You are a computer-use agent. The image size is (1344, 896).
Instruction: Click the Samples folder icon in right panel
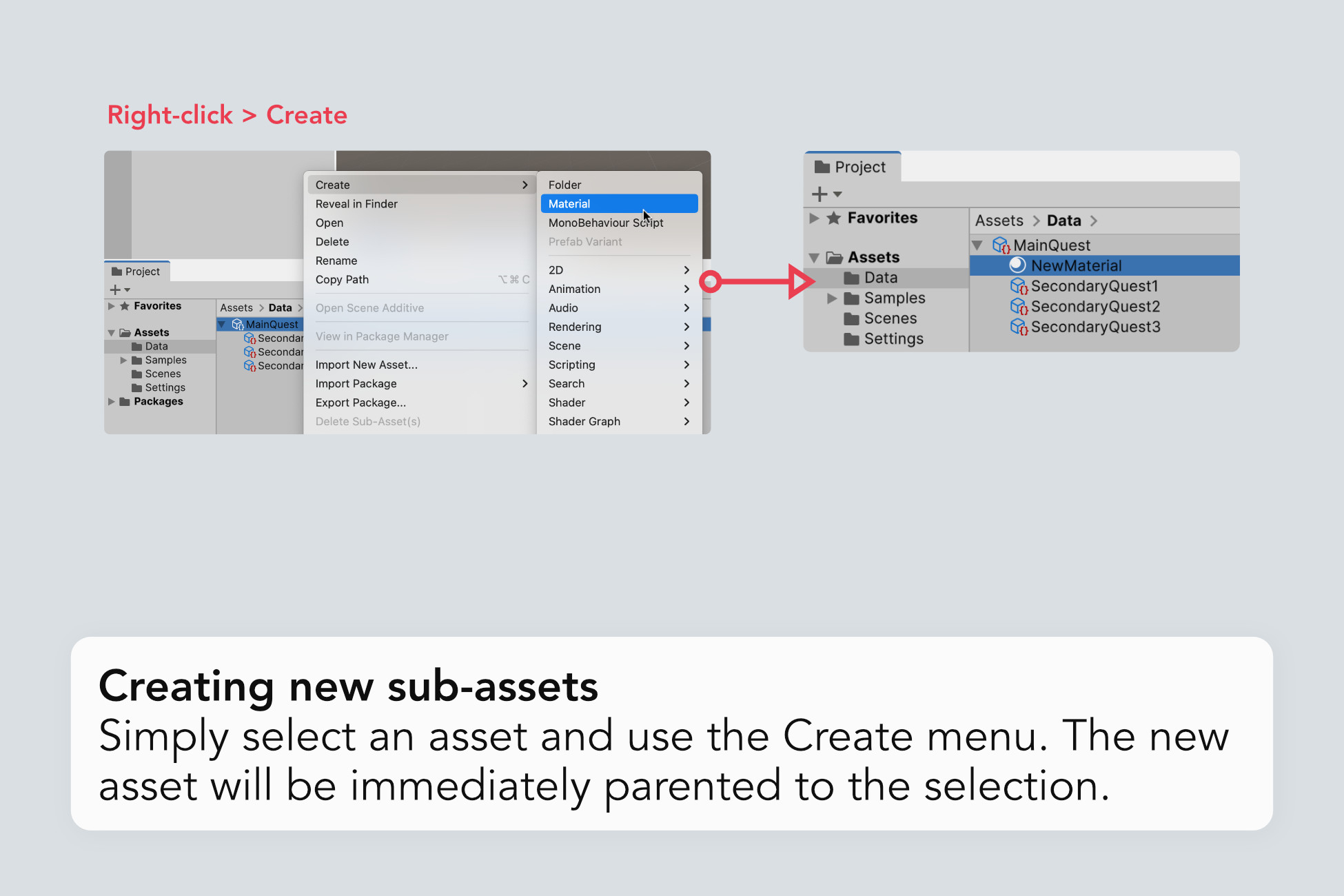[852, 298]
